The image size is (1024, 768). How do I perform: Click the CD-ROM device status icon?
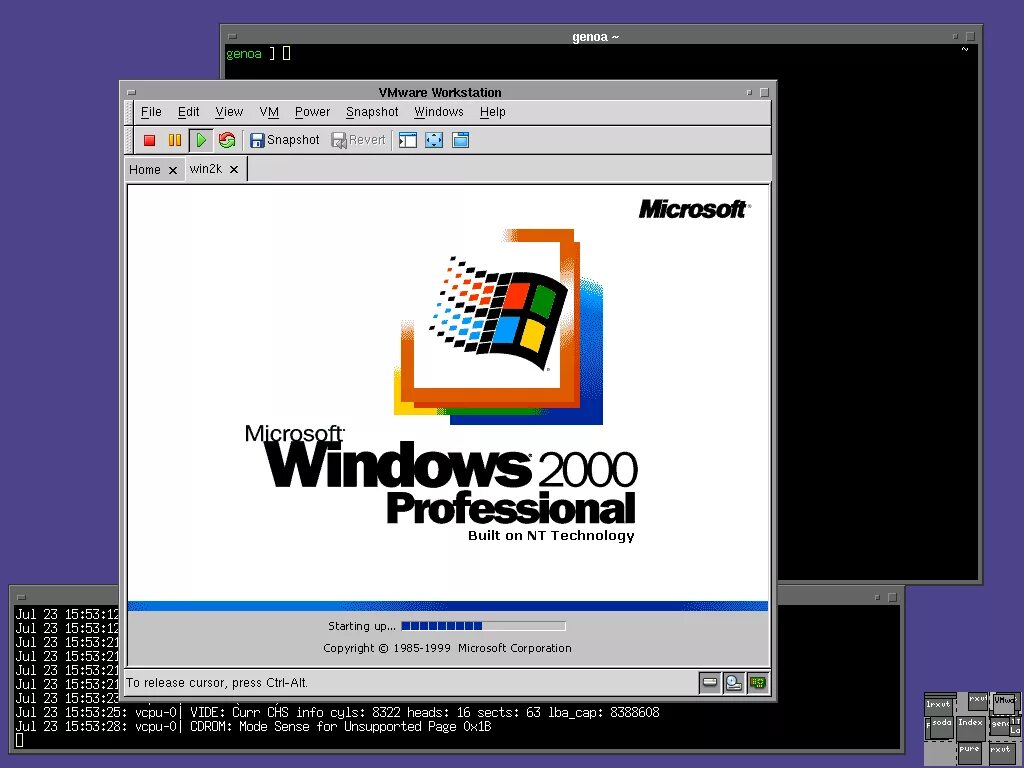pyautogui.click(x=733, y=683)
